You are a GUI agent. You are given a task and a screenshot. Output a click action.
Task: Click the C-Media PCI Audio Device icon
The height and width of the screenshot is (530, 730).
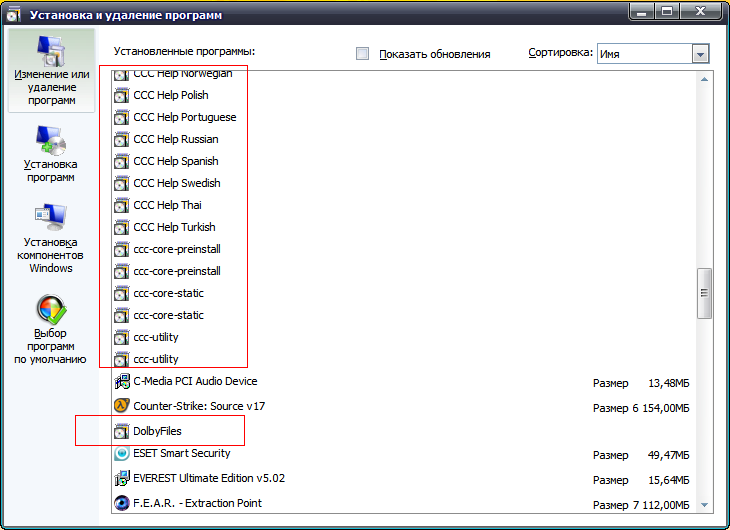pos(122,381)
